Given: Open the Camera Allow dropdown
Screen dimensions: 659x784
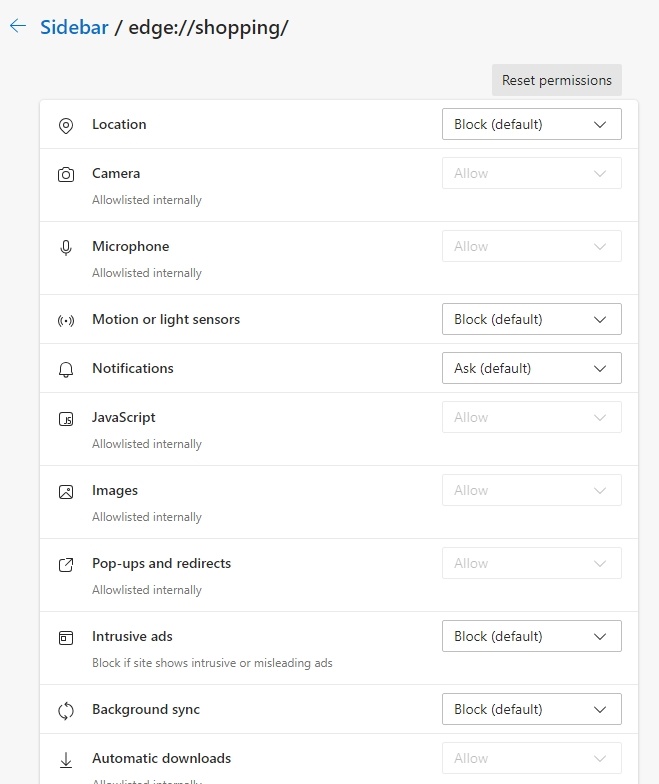Looking at the screenshot, I should click(532, 173).
